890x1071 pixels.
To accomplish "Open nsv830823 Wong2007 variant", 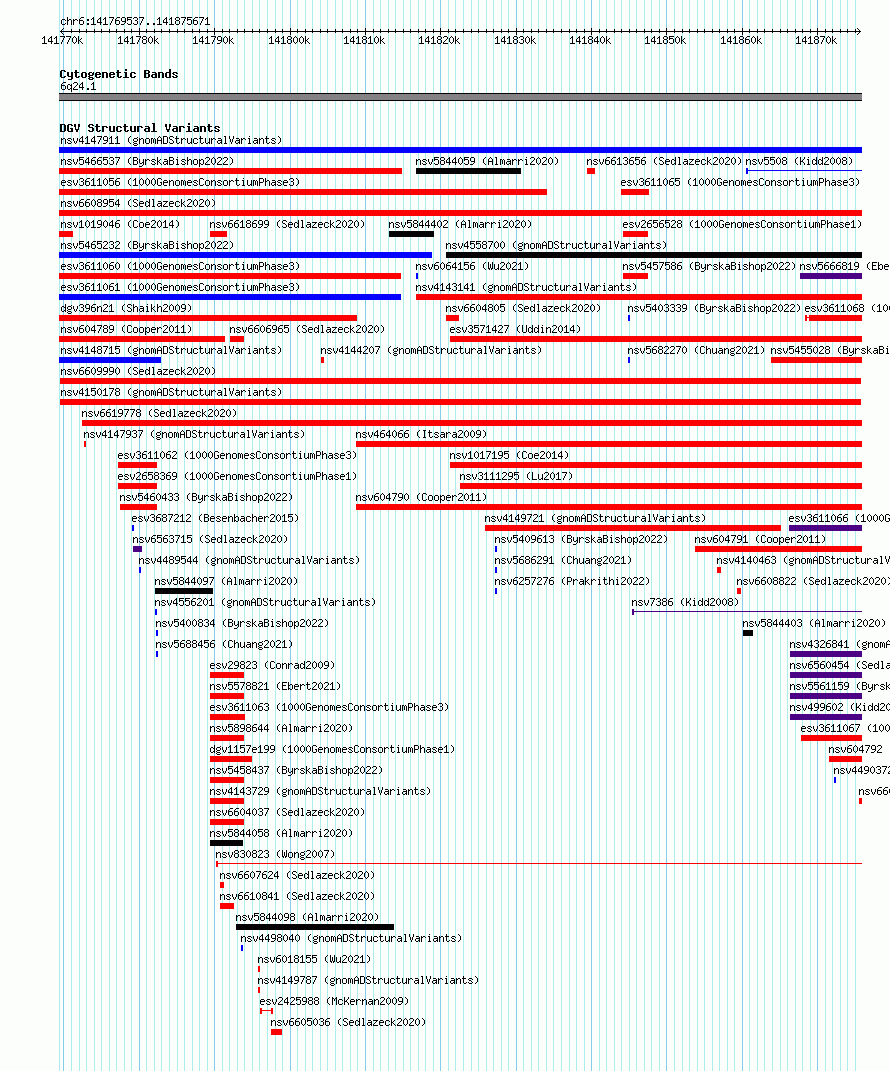I will point(275,854).
